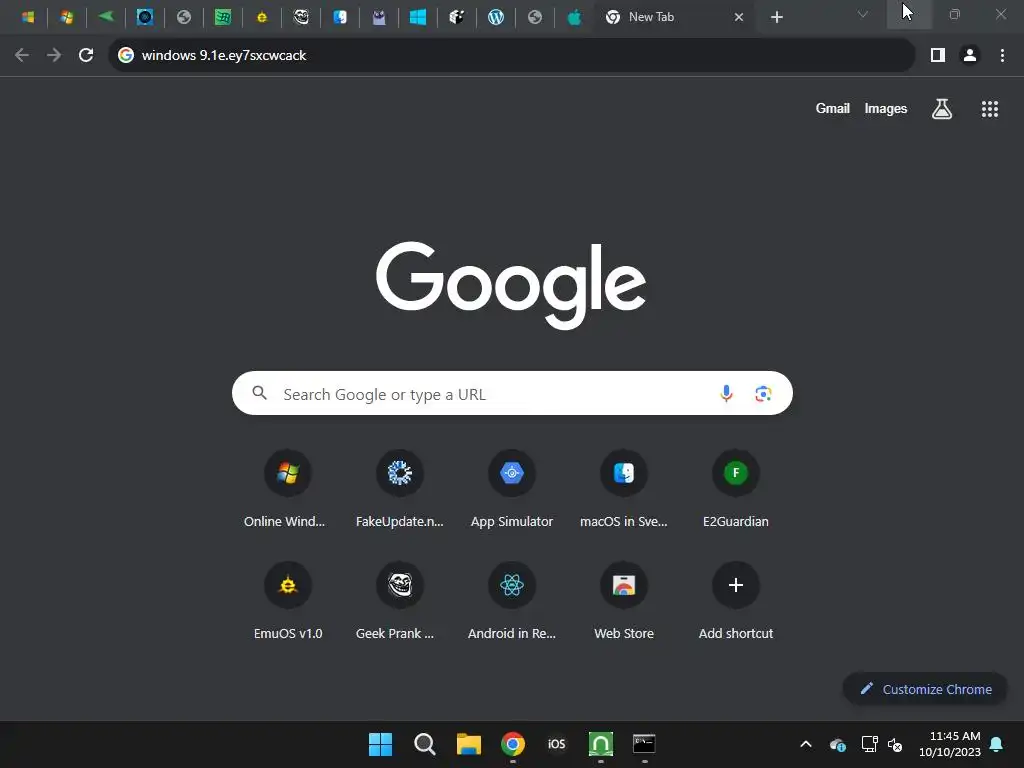1024x768 pixels.
Task: Click the address bar containing windows 9.1e
Action: (x=512, y=56)
